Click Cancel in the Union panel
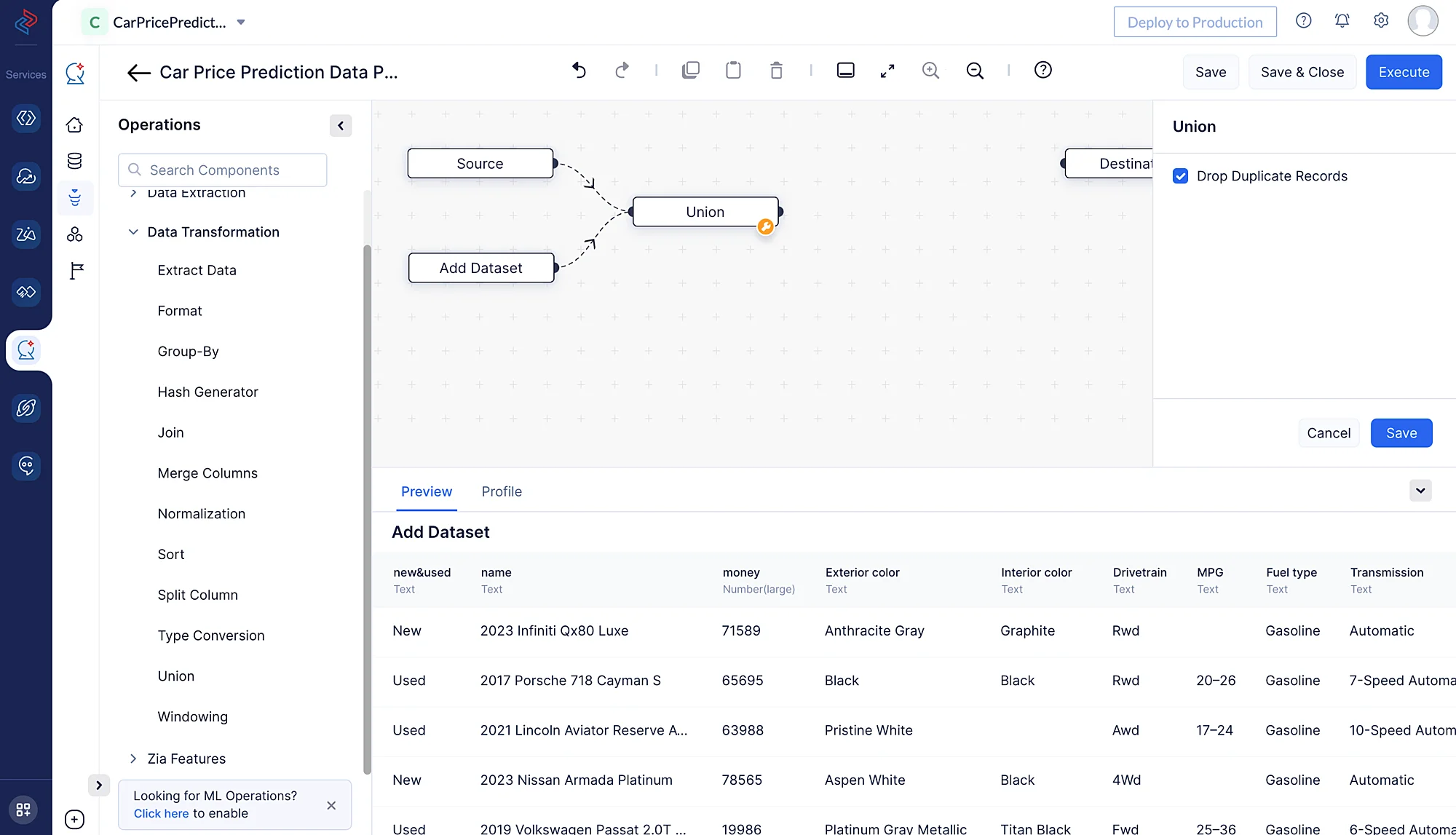Screen dimensions: 1456x835 (1329, 433)
